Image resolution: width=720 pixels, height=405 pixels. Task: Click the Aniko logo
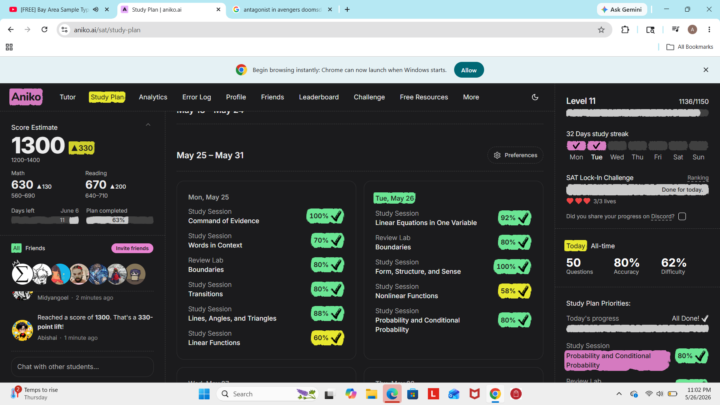tap(26, 97)
